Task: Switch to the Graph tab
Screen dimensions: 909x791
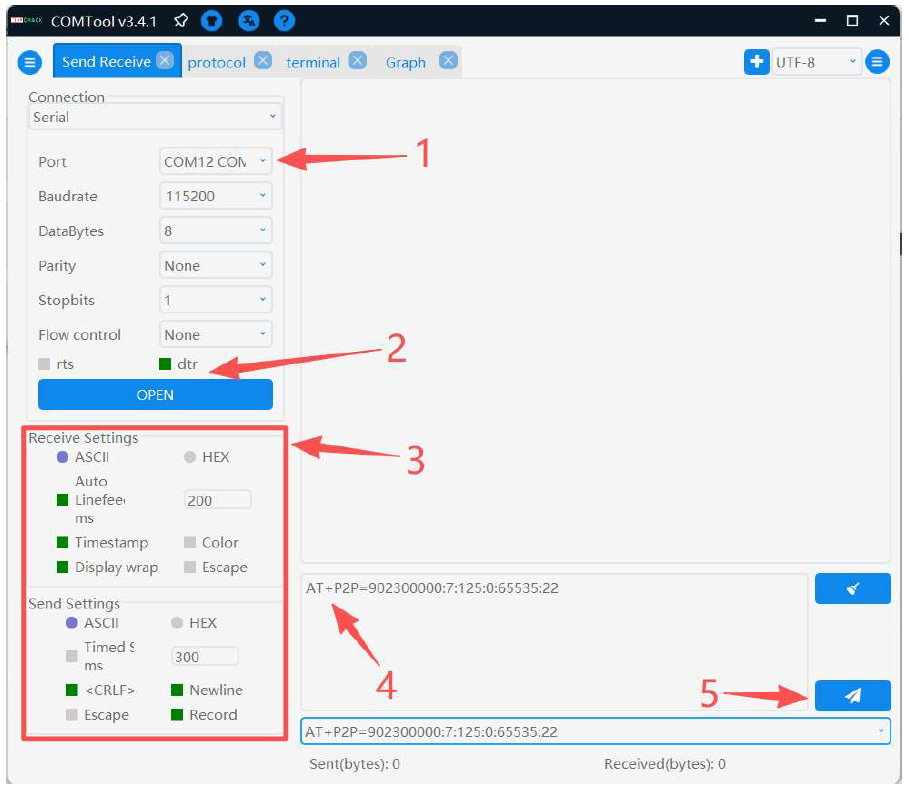Action: [406, 62]
